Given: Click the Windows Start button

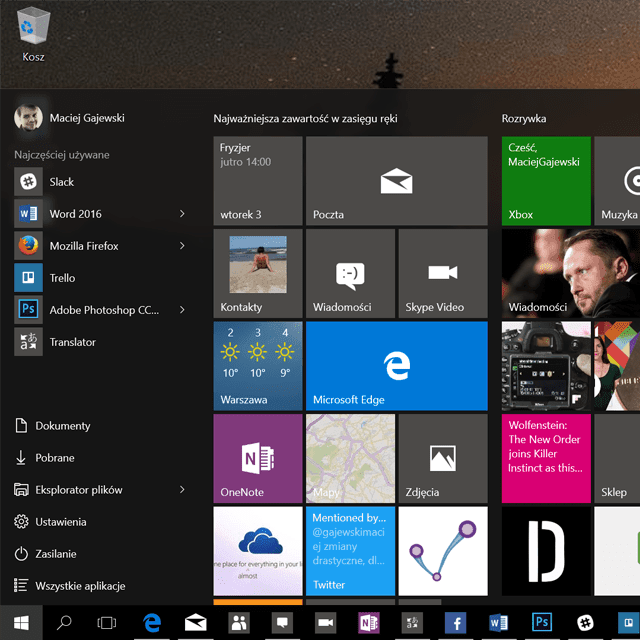Looking at the screenshot, I should (x=21, y=622).
